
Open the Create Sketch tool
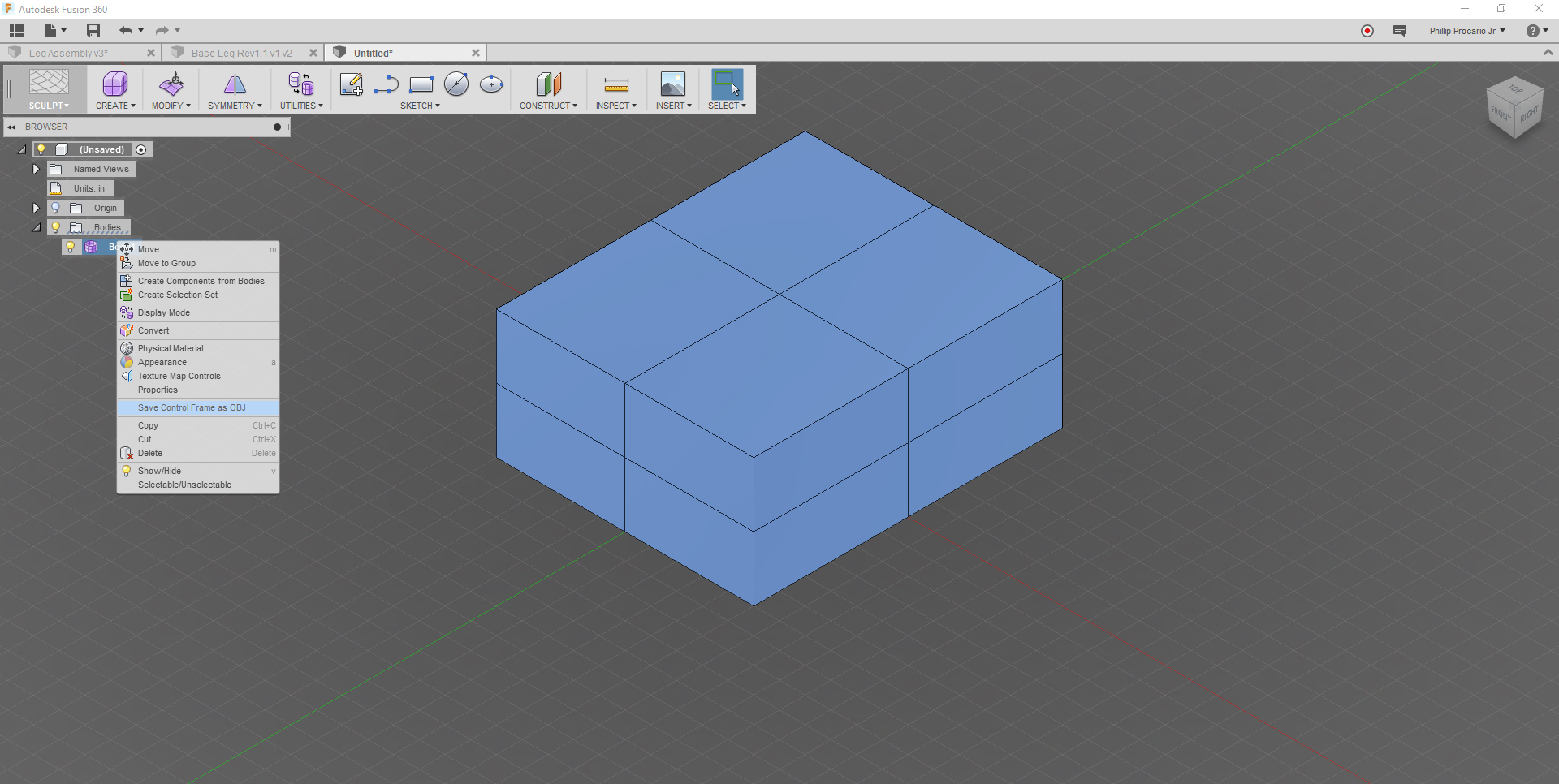coord(350,84)
